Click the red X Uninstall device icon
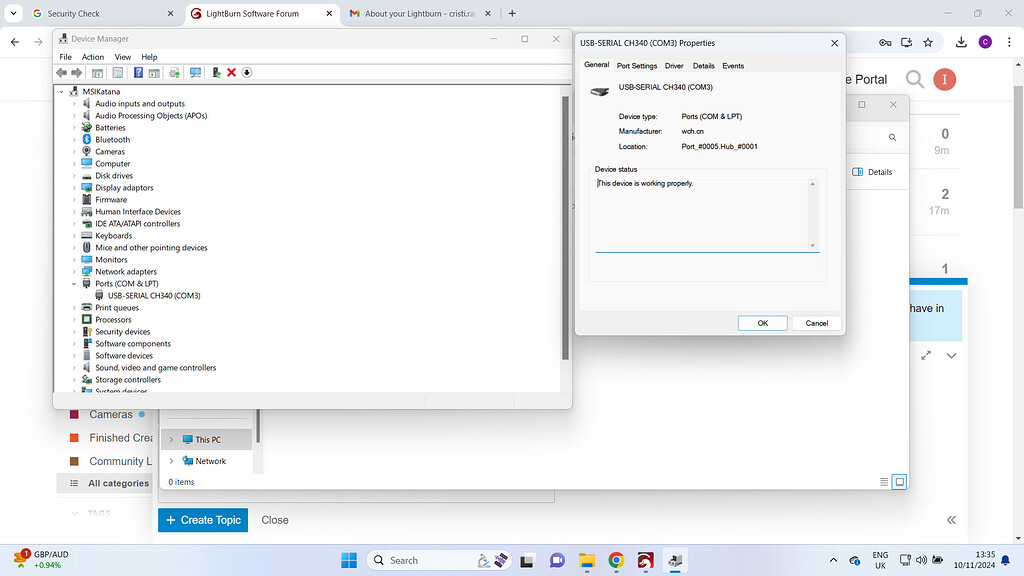The width and height of the screenshot is (1024, 576). pos(231,72)
